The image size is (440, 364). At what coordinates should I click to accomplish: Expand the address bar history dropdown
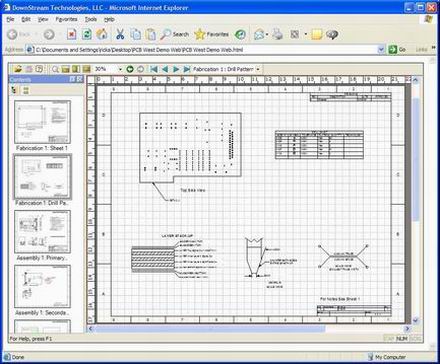coord(381,50)
